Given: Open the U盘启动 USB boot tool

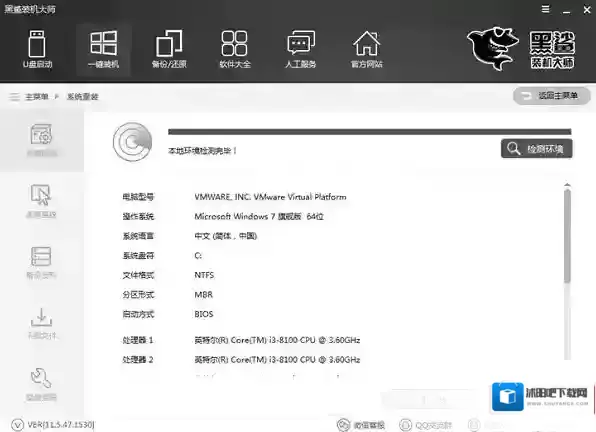Looking at the screenshot, I should [x=37, y=49].
